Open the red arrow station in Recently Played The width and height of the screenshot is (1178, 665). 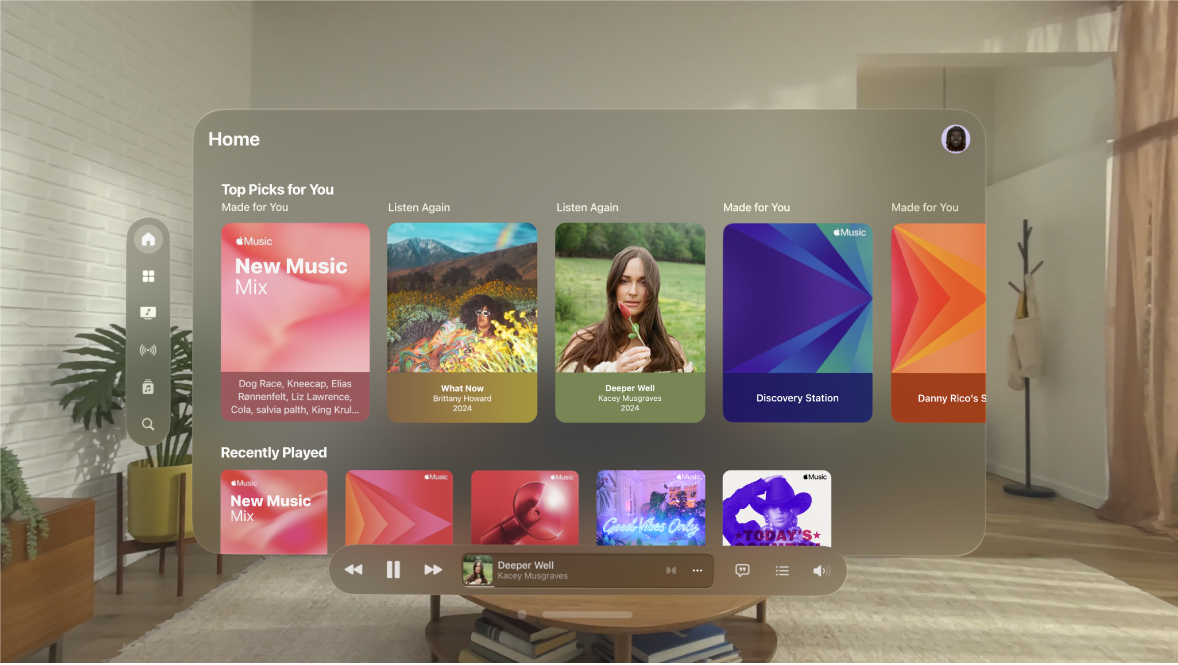point(399,508)
